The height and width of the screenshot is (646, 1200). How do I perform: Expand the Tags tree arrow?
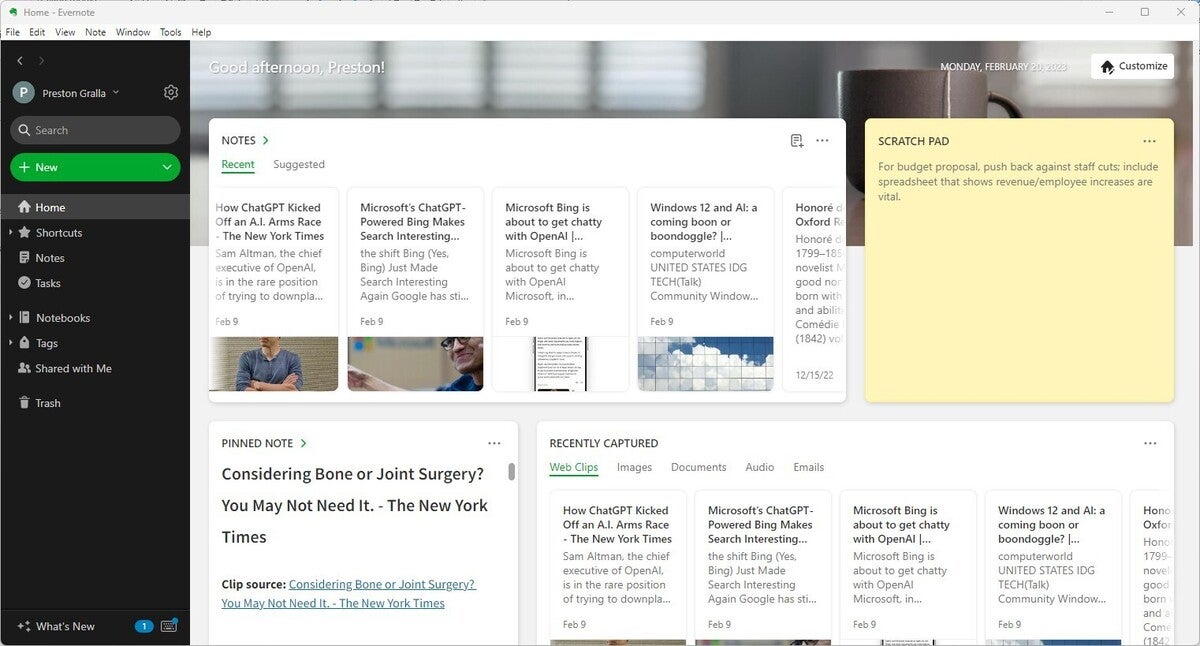point(10,342)
